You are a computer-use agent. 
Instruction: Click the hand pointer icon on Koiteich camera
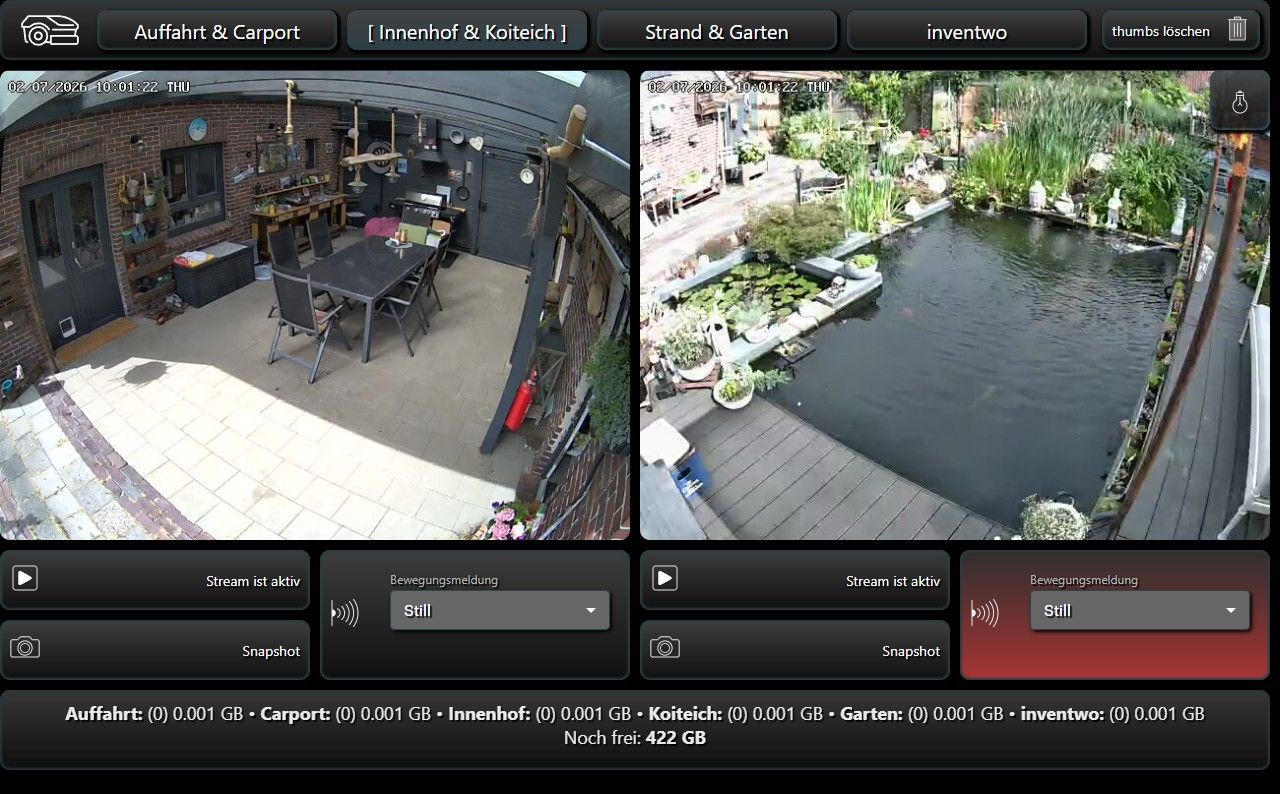1240,101
